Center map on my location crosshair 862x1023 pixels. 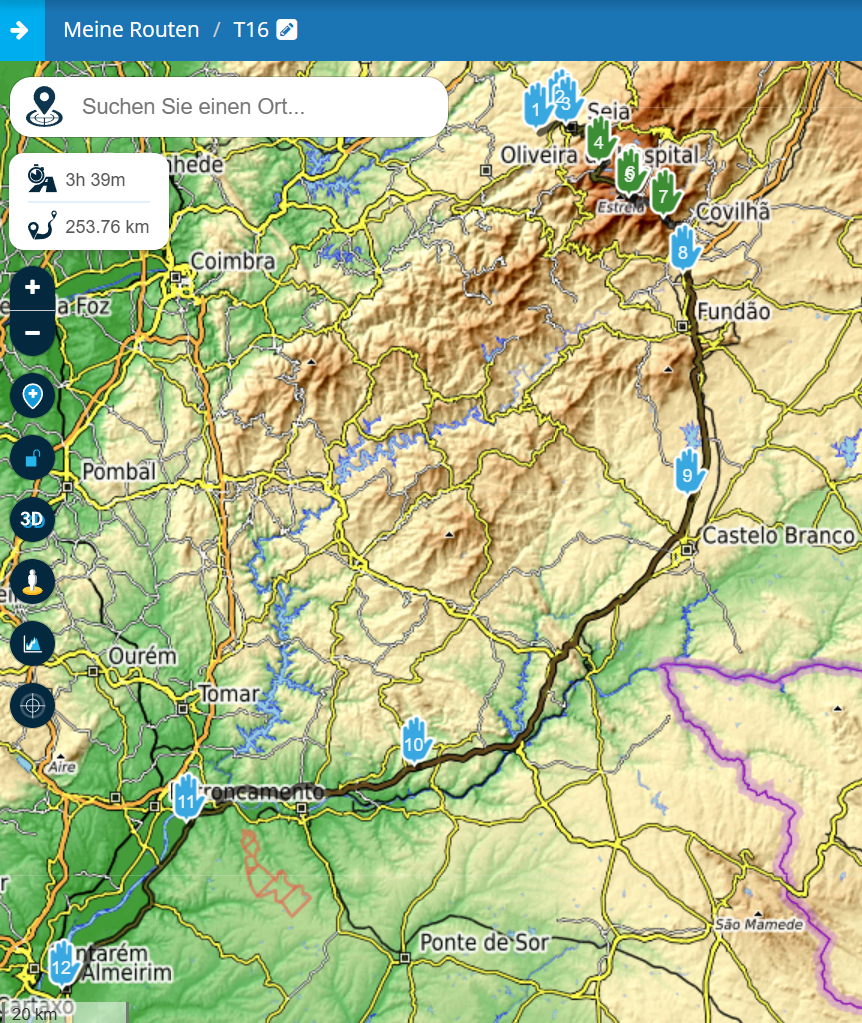pyautogui.click(x=32, y=705)
